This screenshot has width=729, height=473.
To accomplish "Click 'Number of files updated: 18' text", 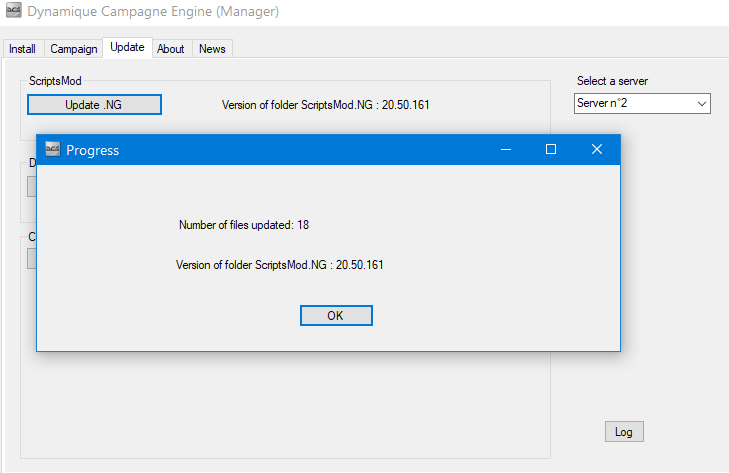I will tap(244, 225).
